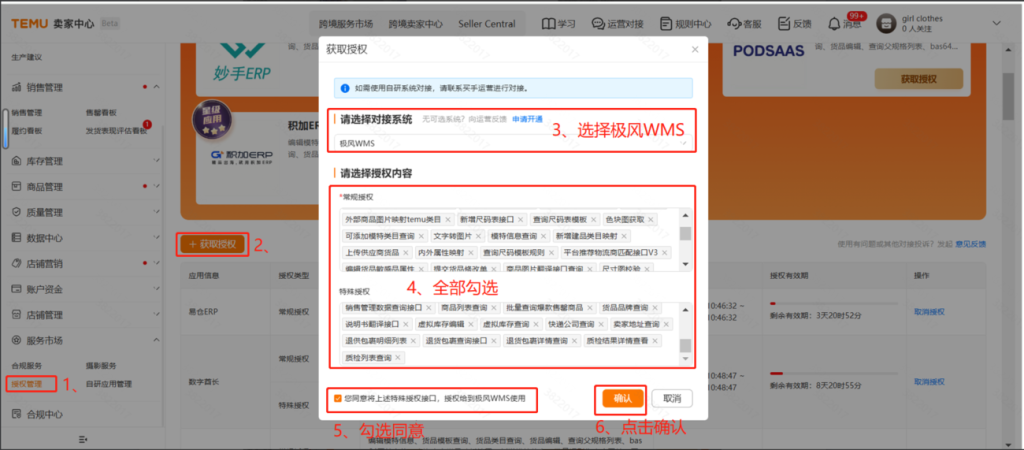Screen dimensions: 1024x450
Task: Click the 申请开通 link
Action: (x=527, y=119)
